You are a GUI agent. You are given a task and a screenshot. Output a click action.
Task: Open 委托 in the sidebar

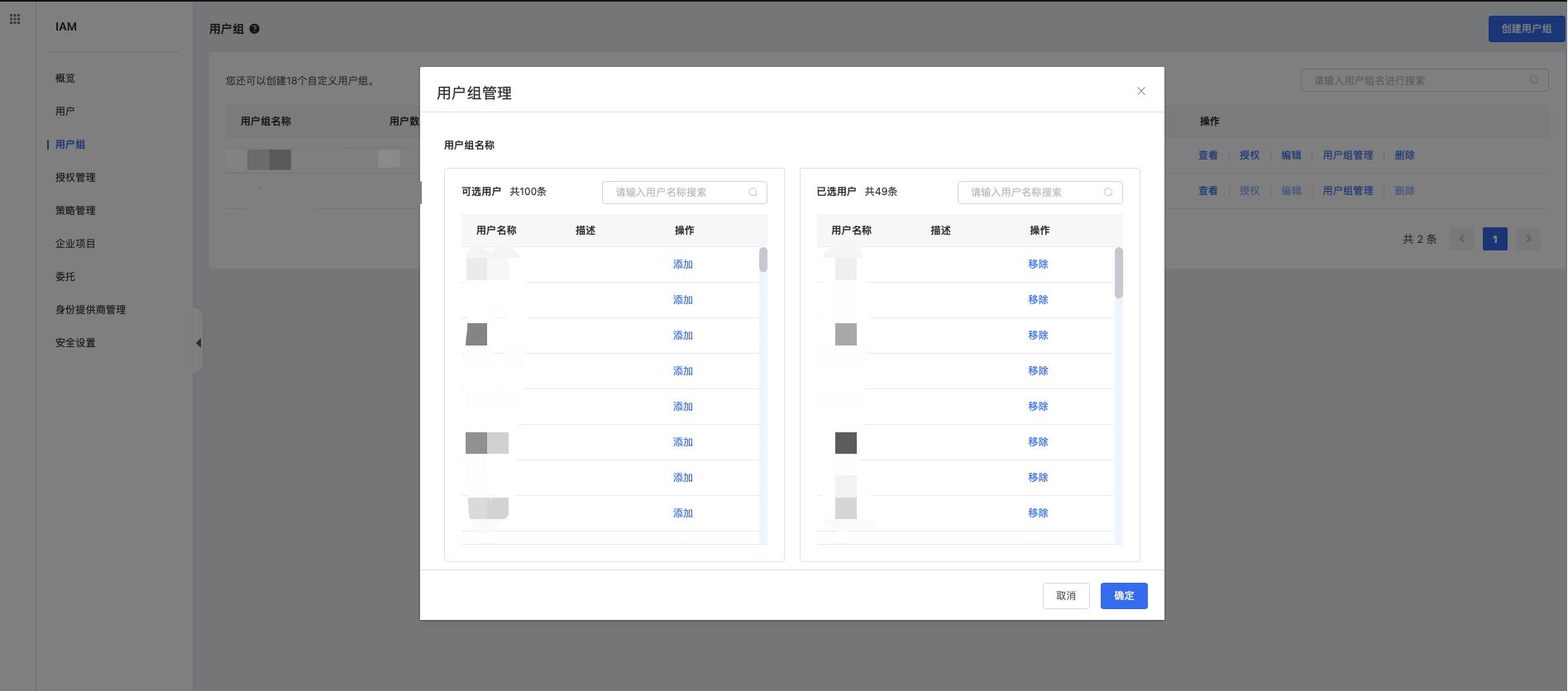[x=65, y=277]
